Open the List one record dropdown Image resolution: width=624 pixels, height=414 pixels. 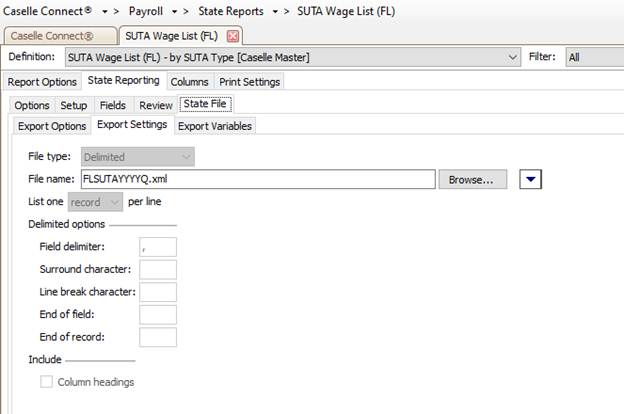pos(101,202)
